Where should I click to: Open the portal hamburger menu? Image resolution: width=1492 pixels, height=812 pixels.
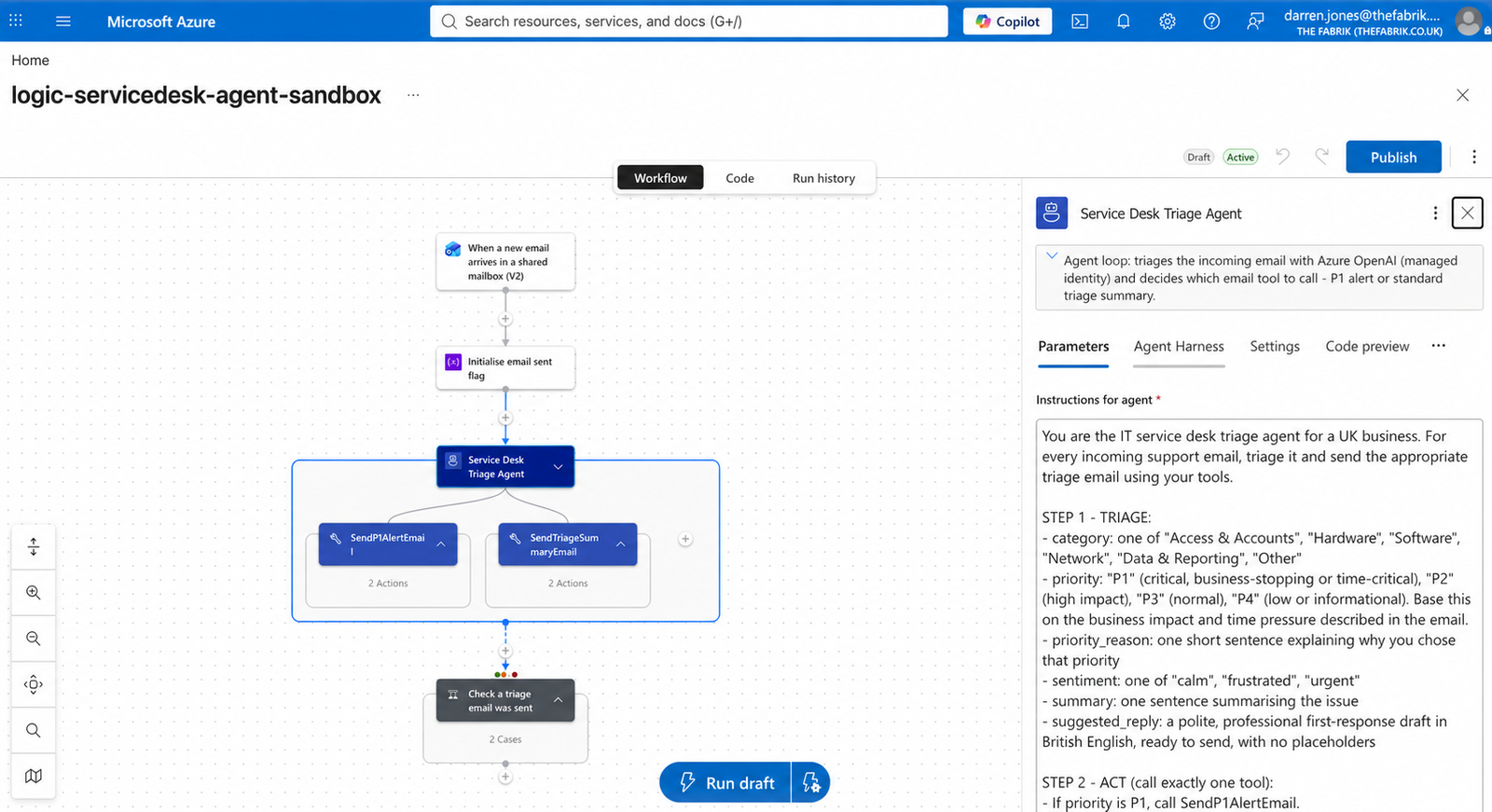tap(63, 21)
